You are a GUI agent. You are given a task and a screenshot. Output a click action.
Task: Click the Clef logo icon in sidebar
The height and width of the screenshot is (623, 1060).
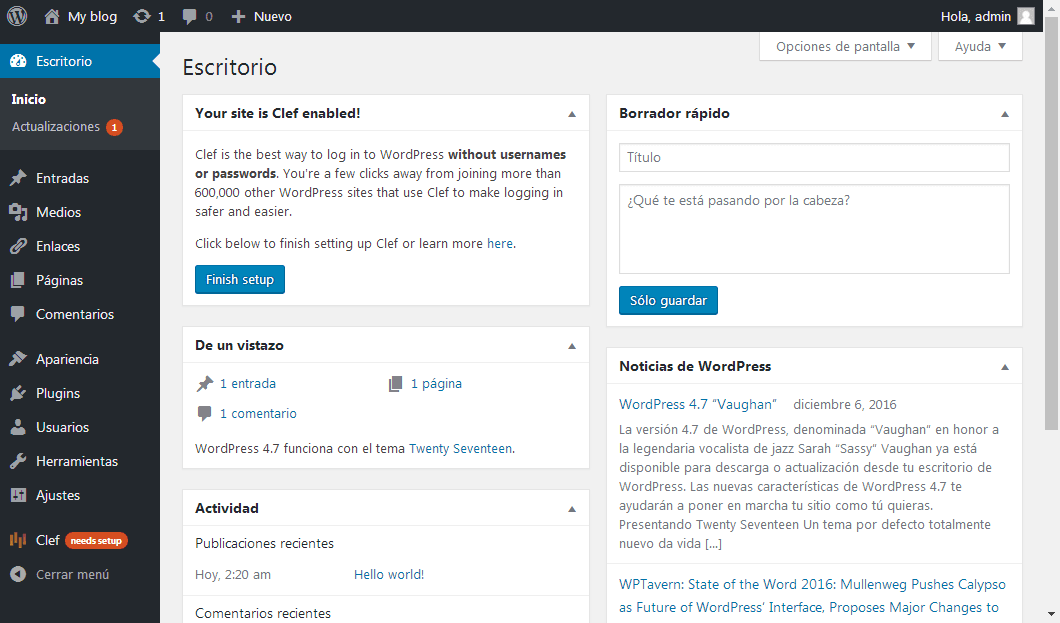18,540
